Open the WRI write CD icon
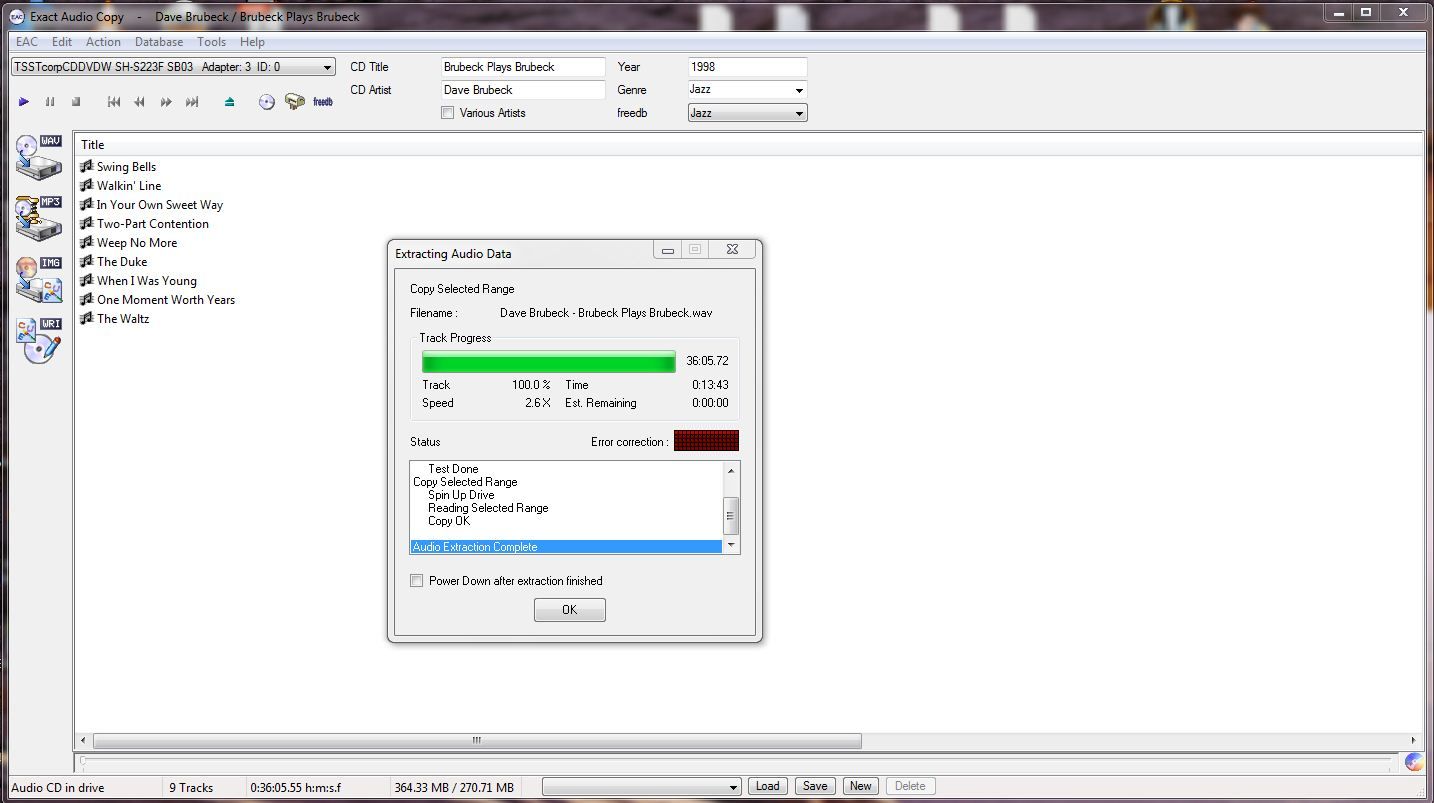 pyautogui.click(x=39, y=341)
